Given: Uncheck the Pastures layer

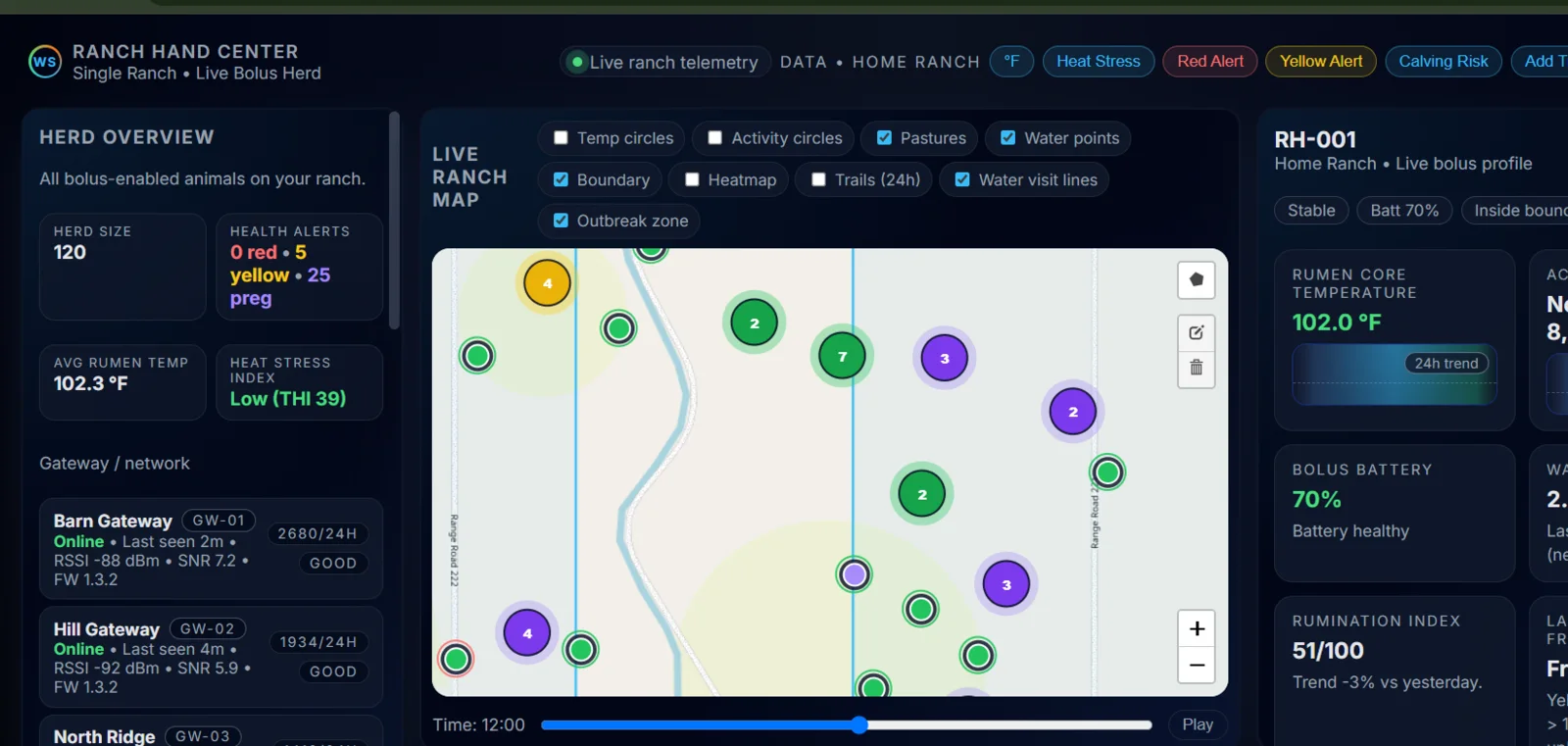Looking at the screenshot, I should (x=884, y=138).
